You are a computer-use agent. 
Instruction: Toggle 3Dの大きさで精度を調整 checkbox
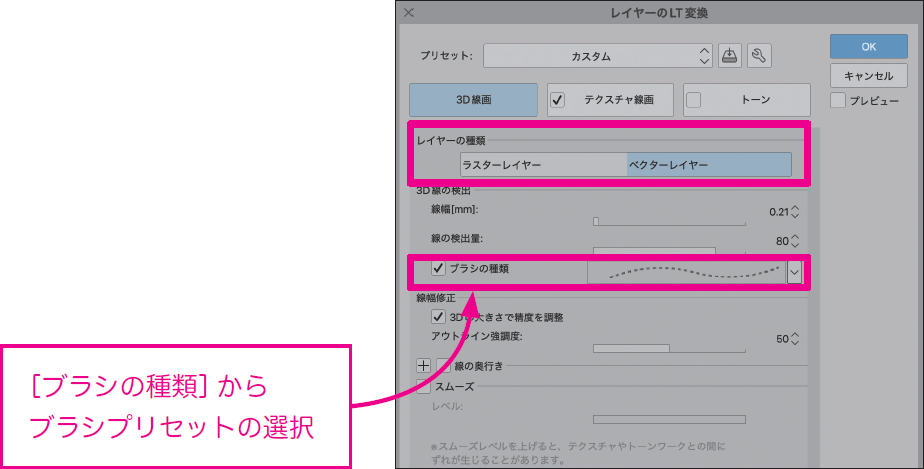click(438, 317)
